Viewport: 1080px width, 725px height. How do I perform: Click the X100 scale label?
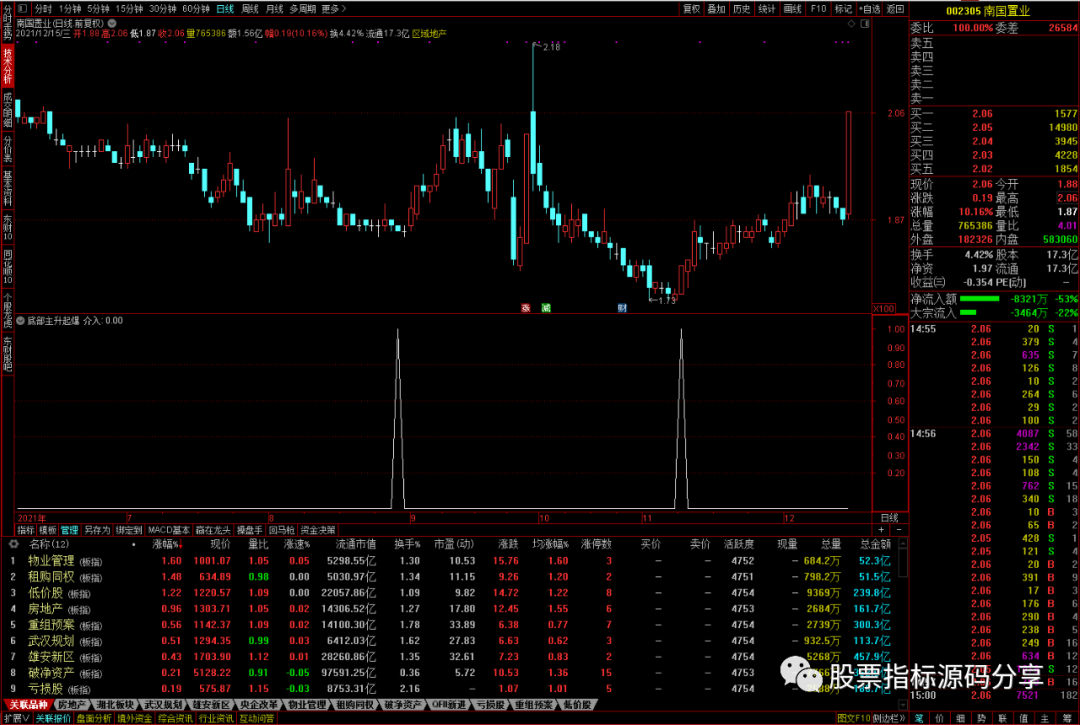point(884,308)
